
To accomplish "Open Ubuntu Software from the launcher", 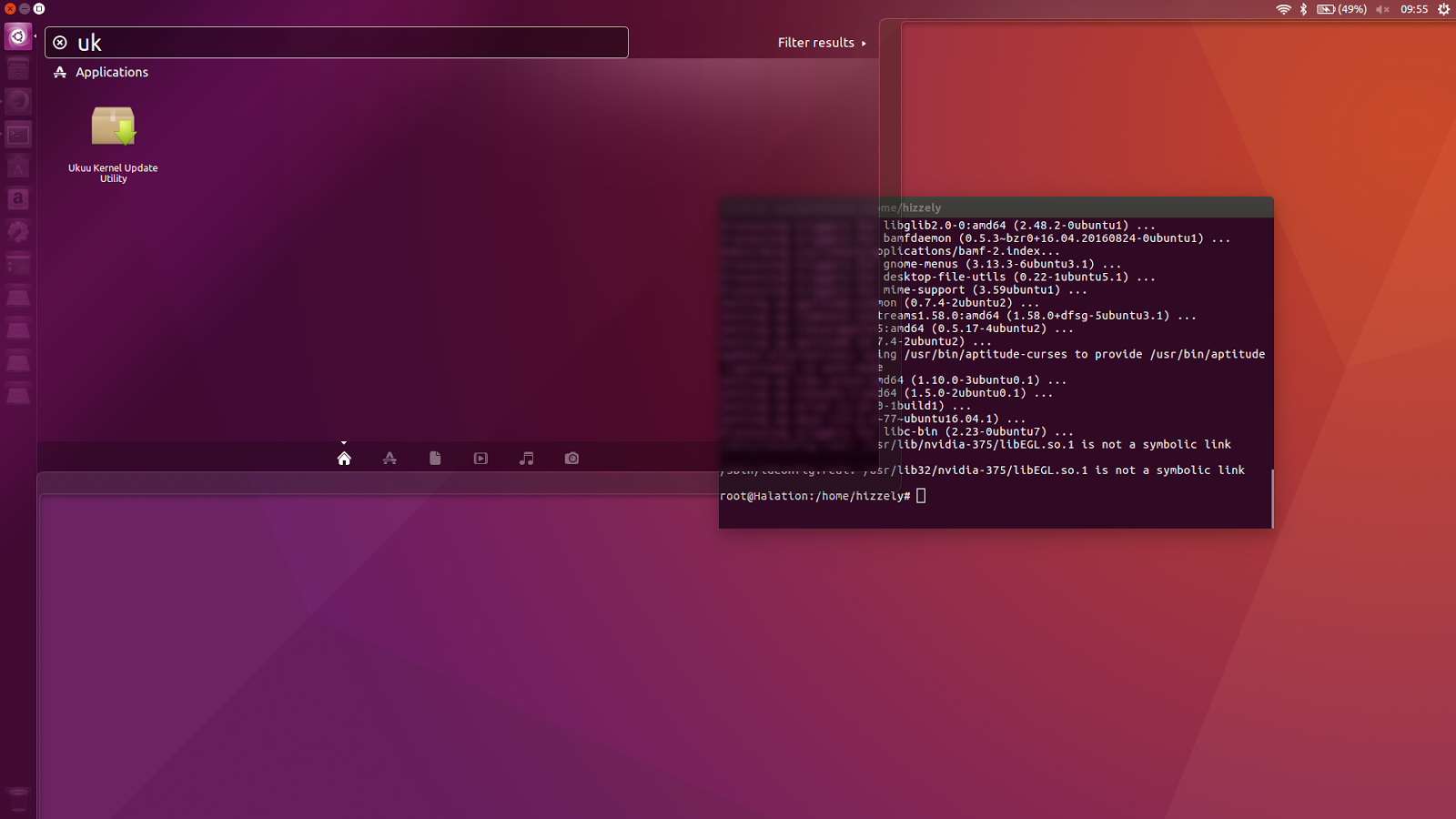I will tap(18, 167).
